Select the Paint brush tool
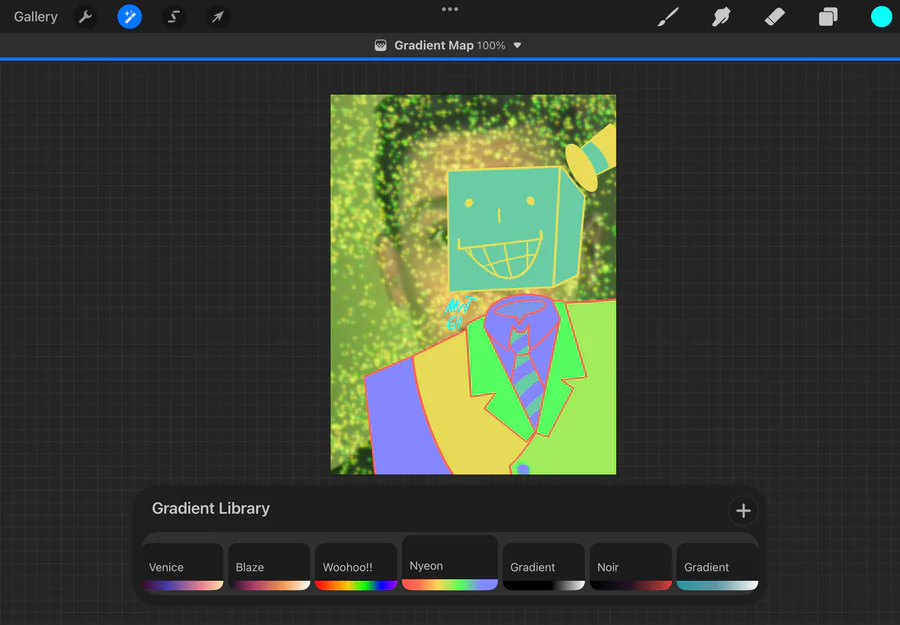Viewport: 900px width, 625px height. click(668, 17)
